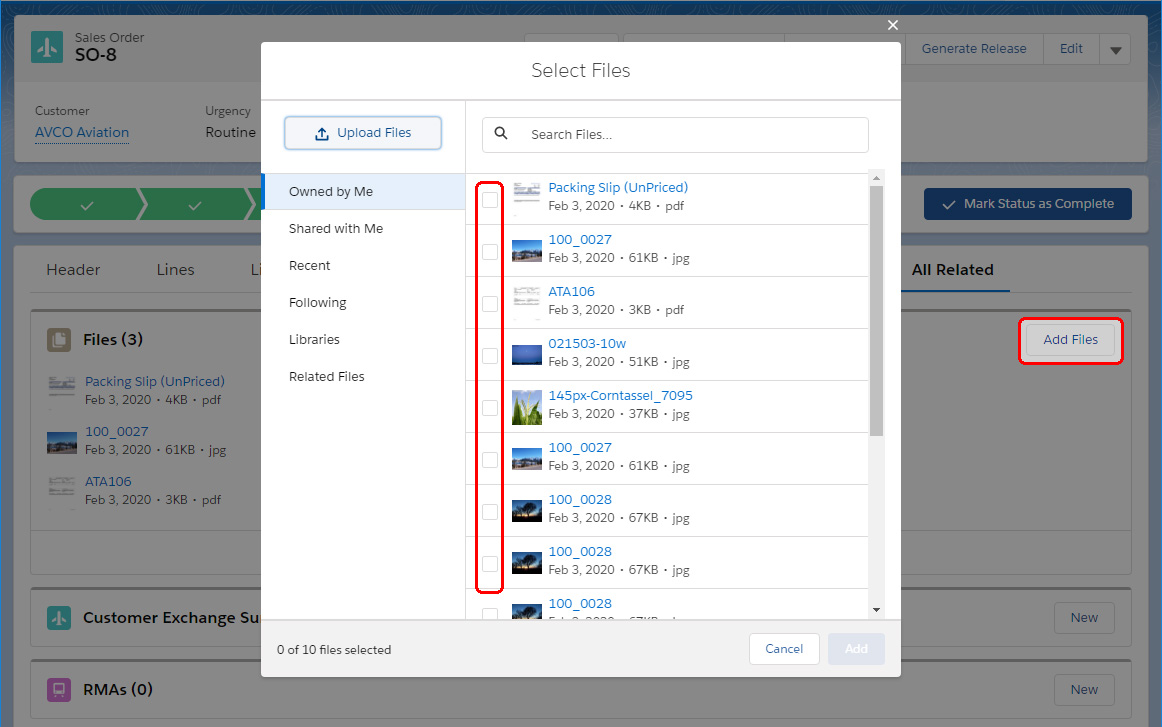Click the Sales Order anchor icon
The image size is (1162, 727).
(47, 46)
